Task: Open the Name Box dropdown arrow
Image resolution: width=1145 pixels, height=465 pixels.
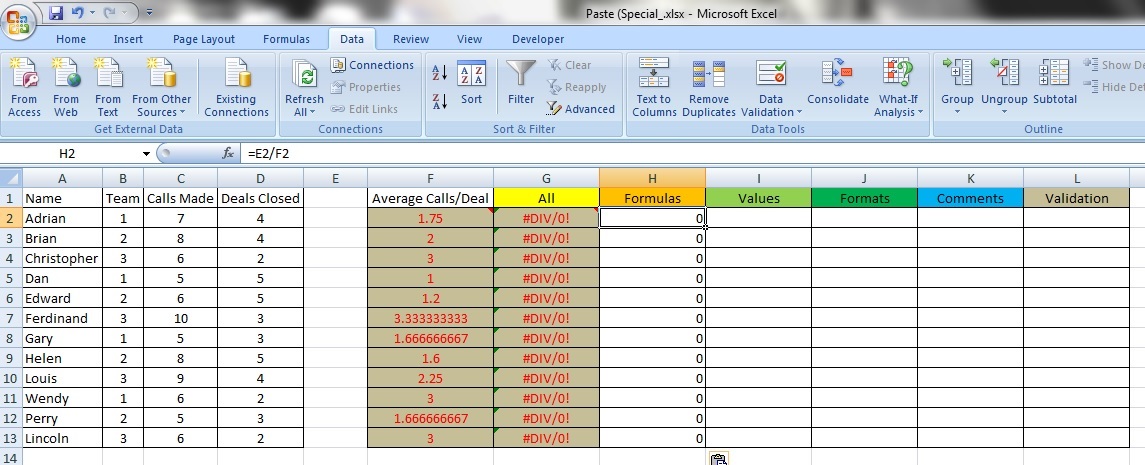Action: (146, 154)
